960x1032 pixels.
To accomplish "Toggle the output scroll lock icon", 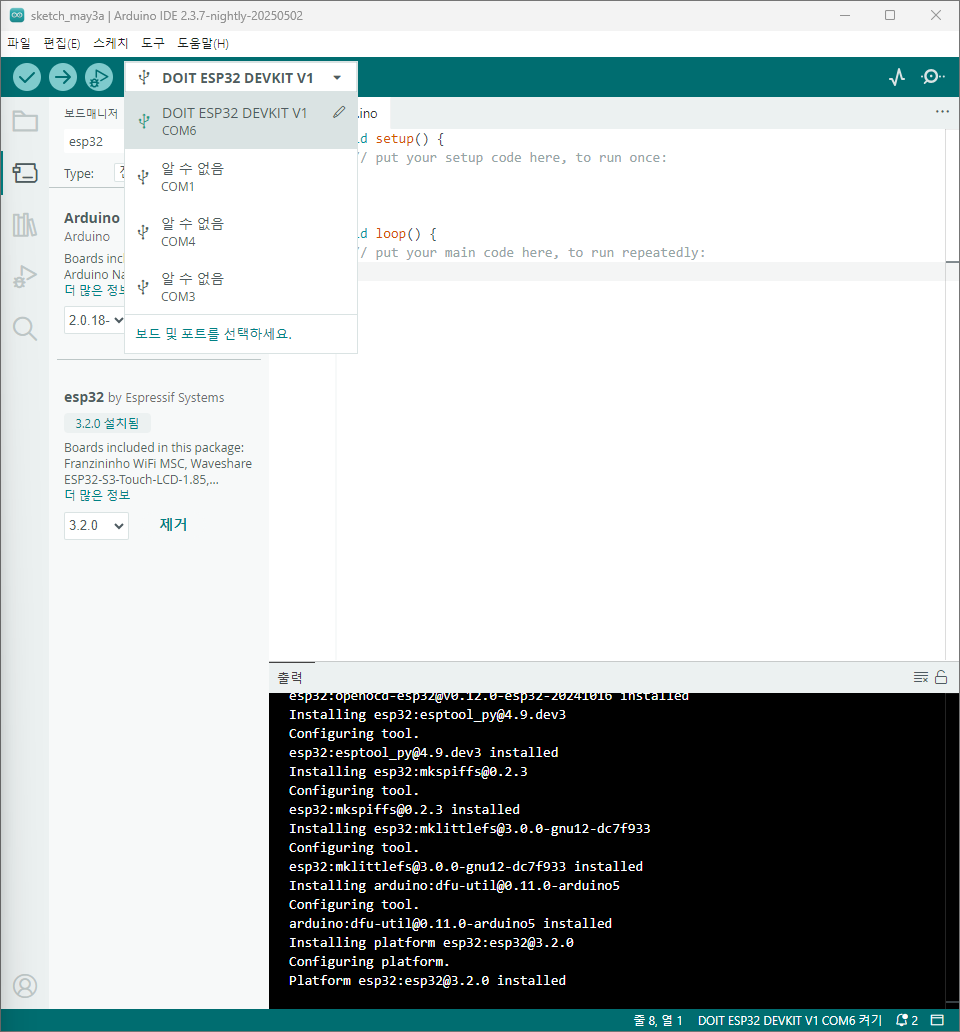I will [x=941, y=677].
